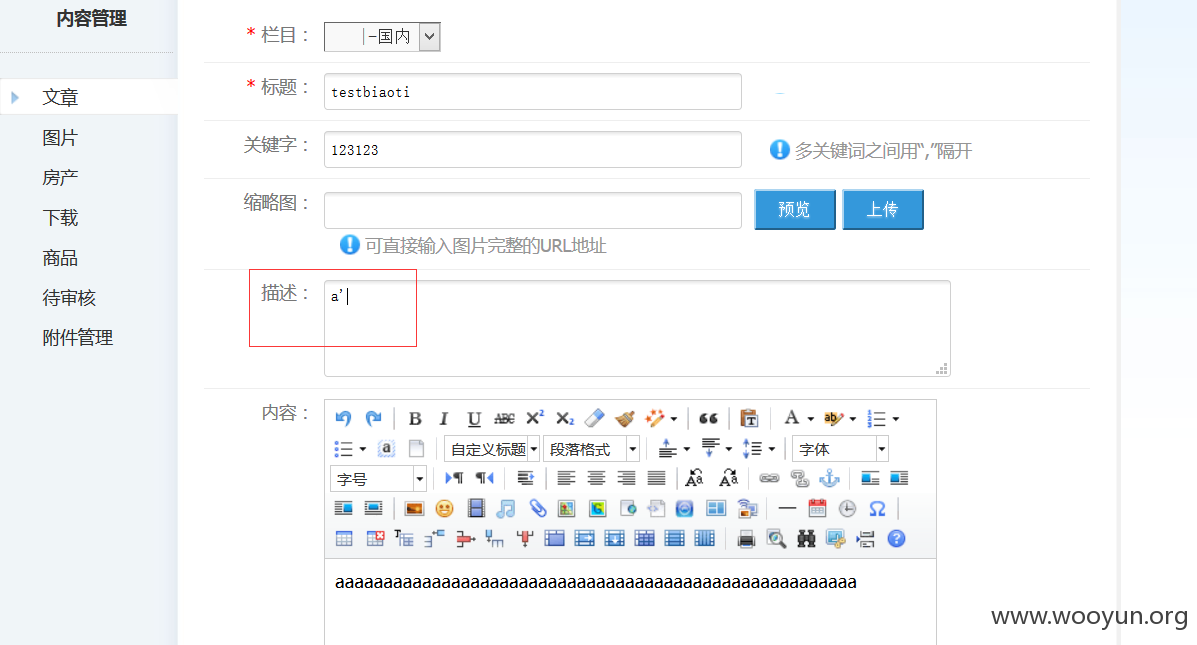Click the print icon in editor toolbar
Image resolution: width=1197 pixels, height=645 pixels.
[x=746, y=539]
